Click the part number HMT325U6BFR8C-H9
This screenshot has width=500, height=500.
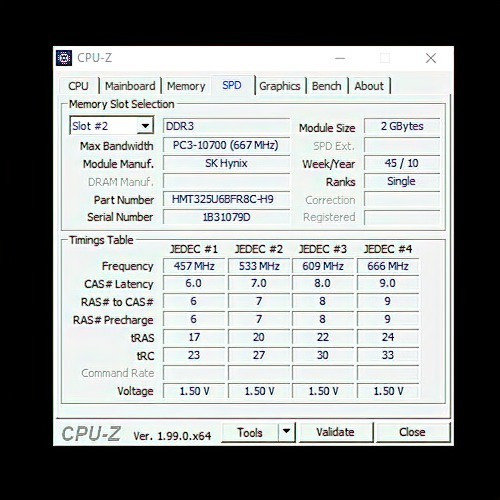click(226, 199)
